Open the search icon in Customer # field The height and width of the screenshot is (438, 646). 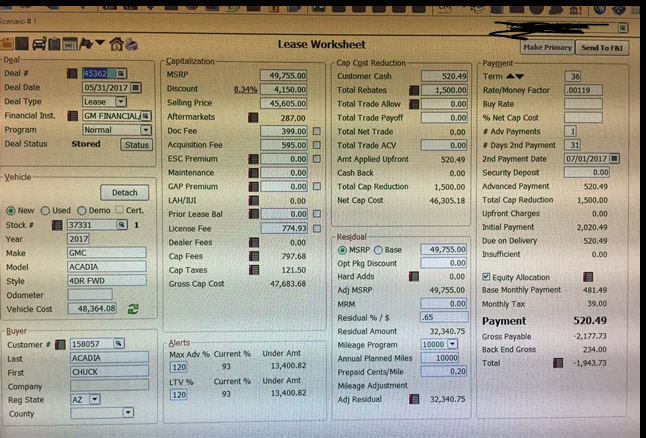coord(118,344)
